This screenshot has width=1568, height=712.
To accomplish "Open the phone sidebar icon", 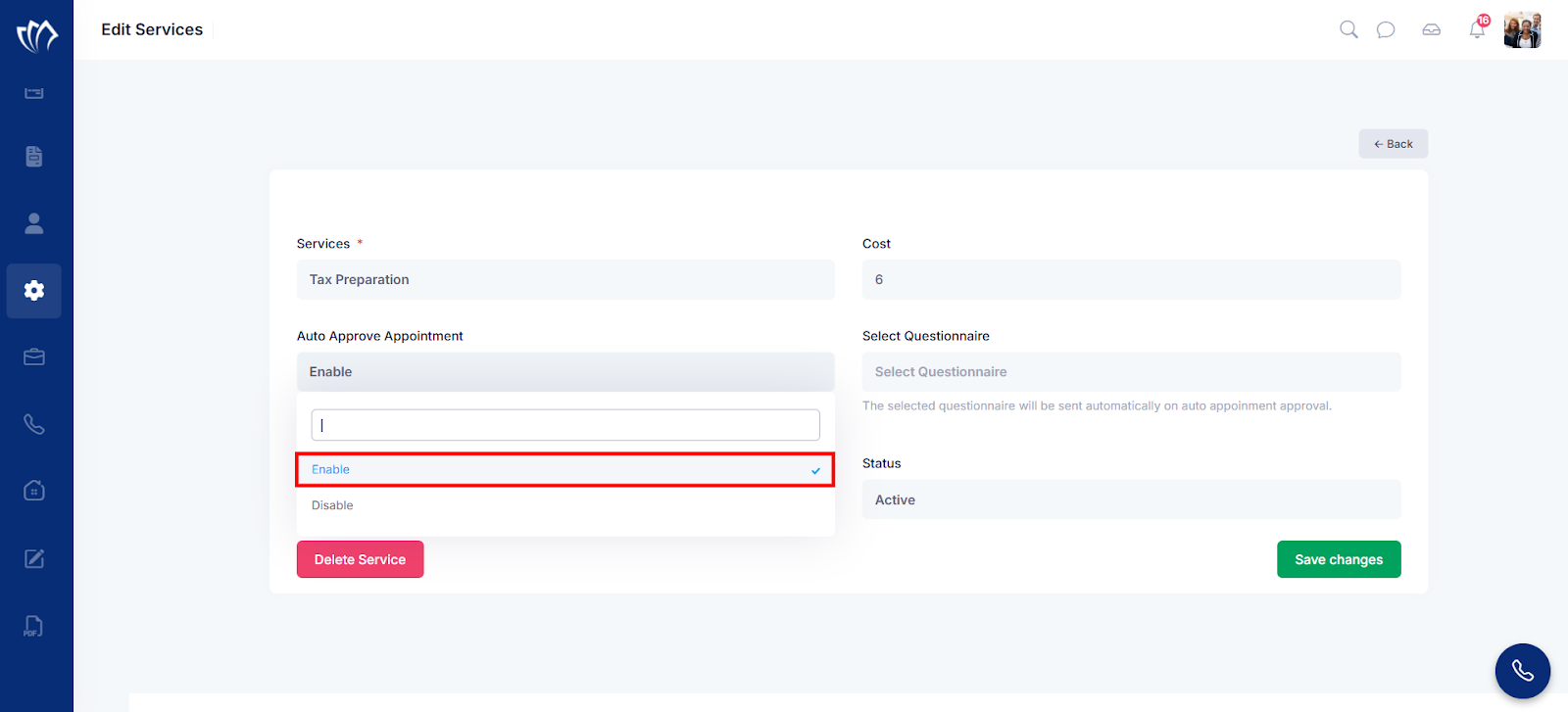I will (34, 424).
